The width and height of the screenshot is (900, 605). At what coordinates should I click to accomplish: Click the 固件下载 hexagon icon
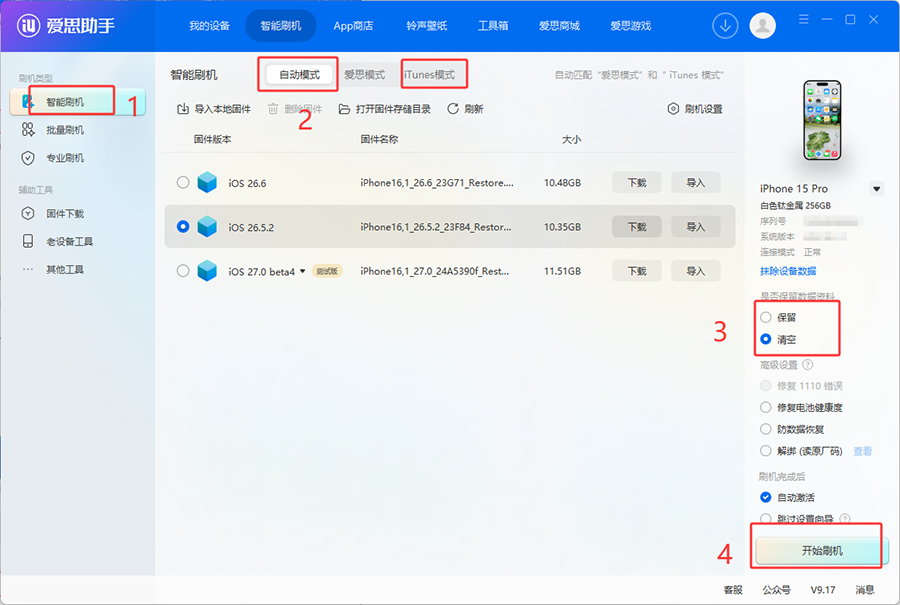click(x=28, y=214)
